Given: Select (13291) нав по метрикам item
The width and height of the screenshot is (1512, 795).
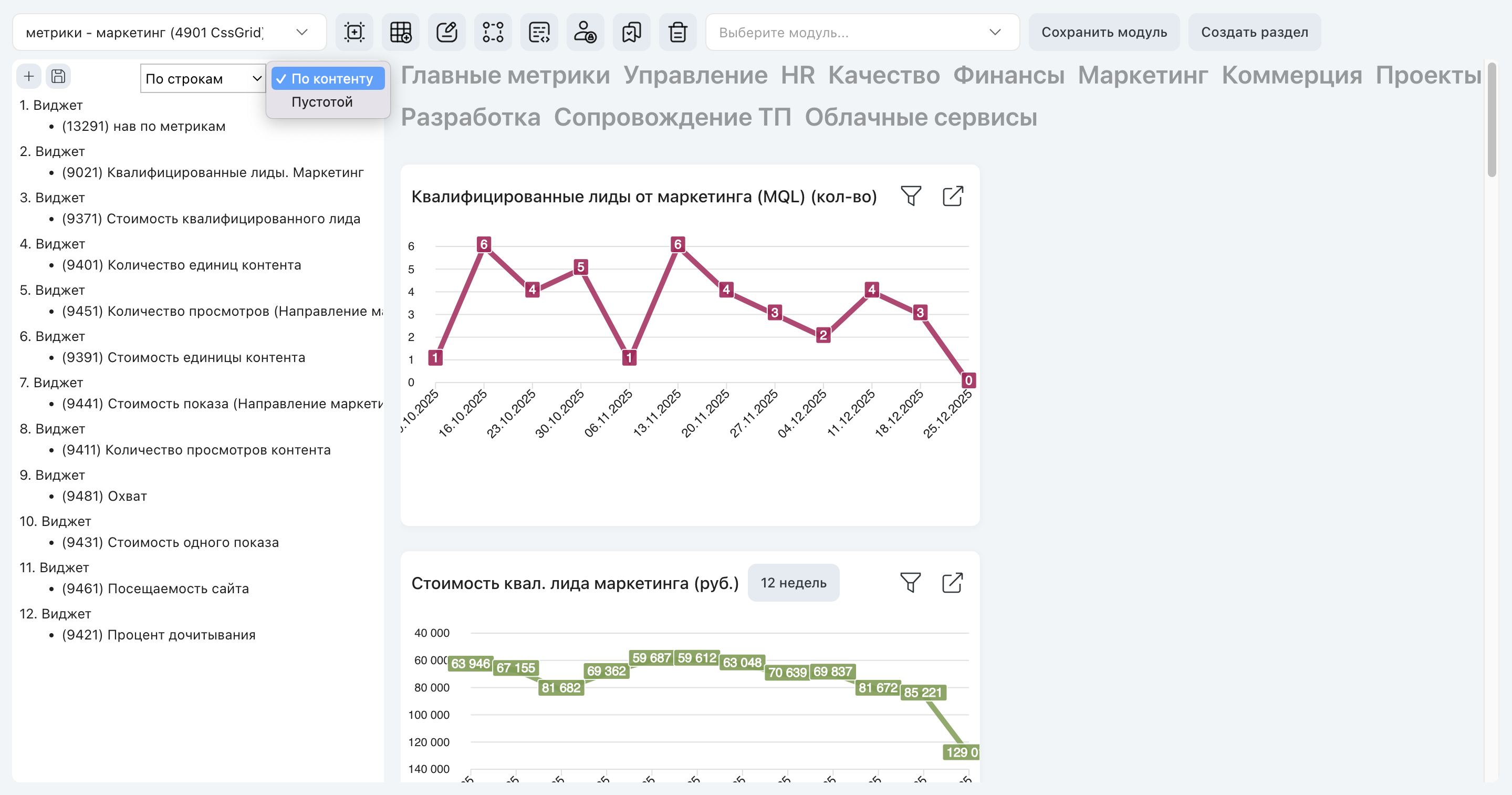Looking at the screenshot, I should point(143,126).
